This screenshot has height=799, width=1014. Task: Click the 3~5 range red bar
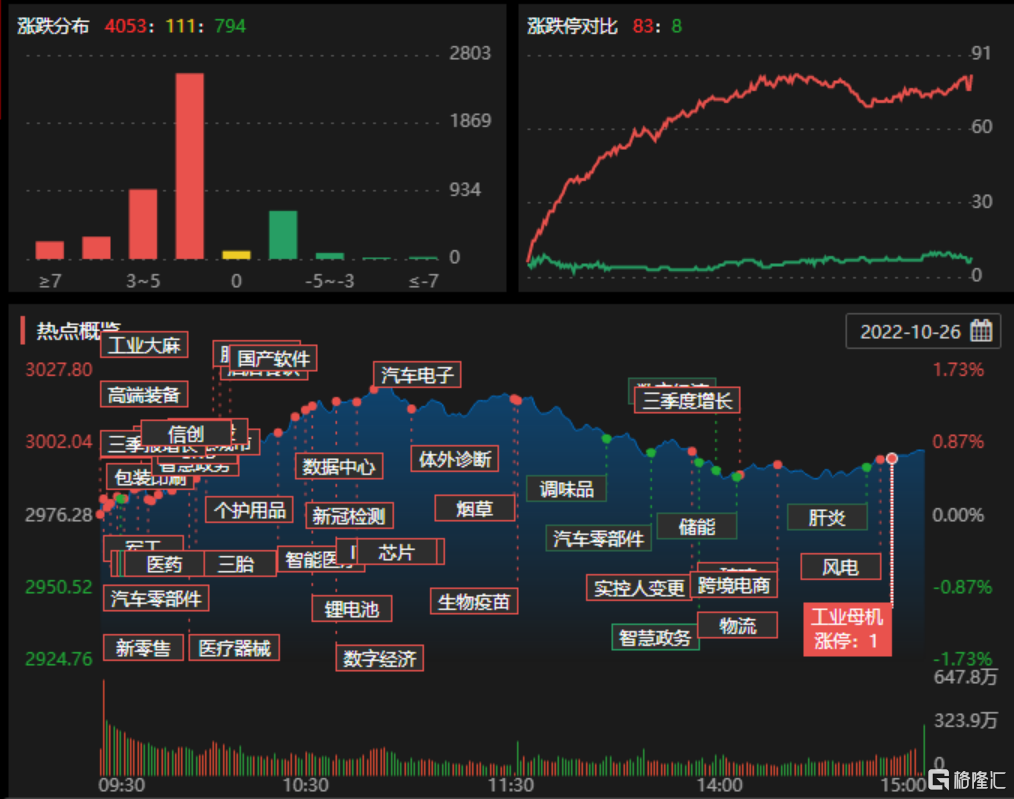(143, 224)
